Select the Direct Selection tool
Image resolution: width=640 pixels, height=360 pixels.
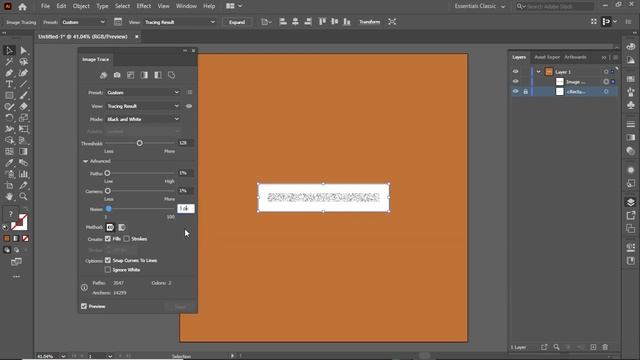coord(24,51)
